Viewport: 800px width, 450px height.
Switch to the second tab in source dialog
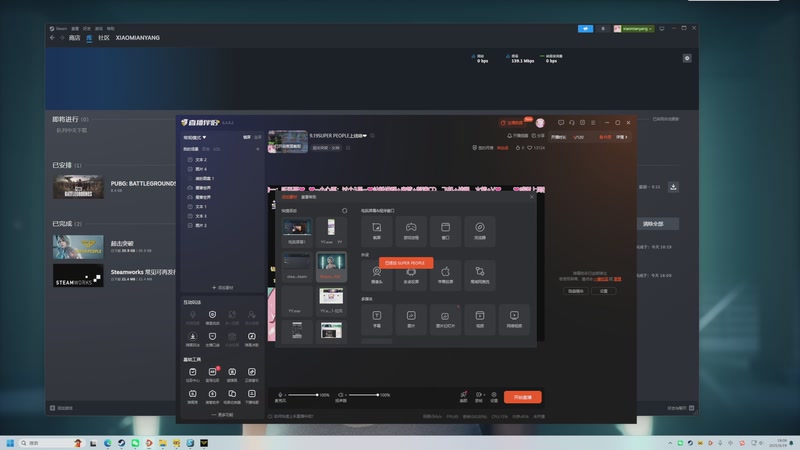(309, 197)
